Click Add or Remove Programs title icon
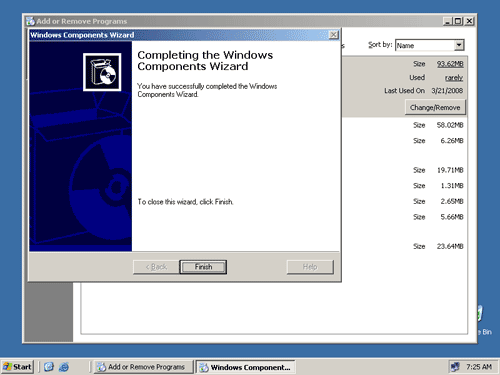Image resolution: width=500 pixels, height=375 pixels. pos(30,21)
